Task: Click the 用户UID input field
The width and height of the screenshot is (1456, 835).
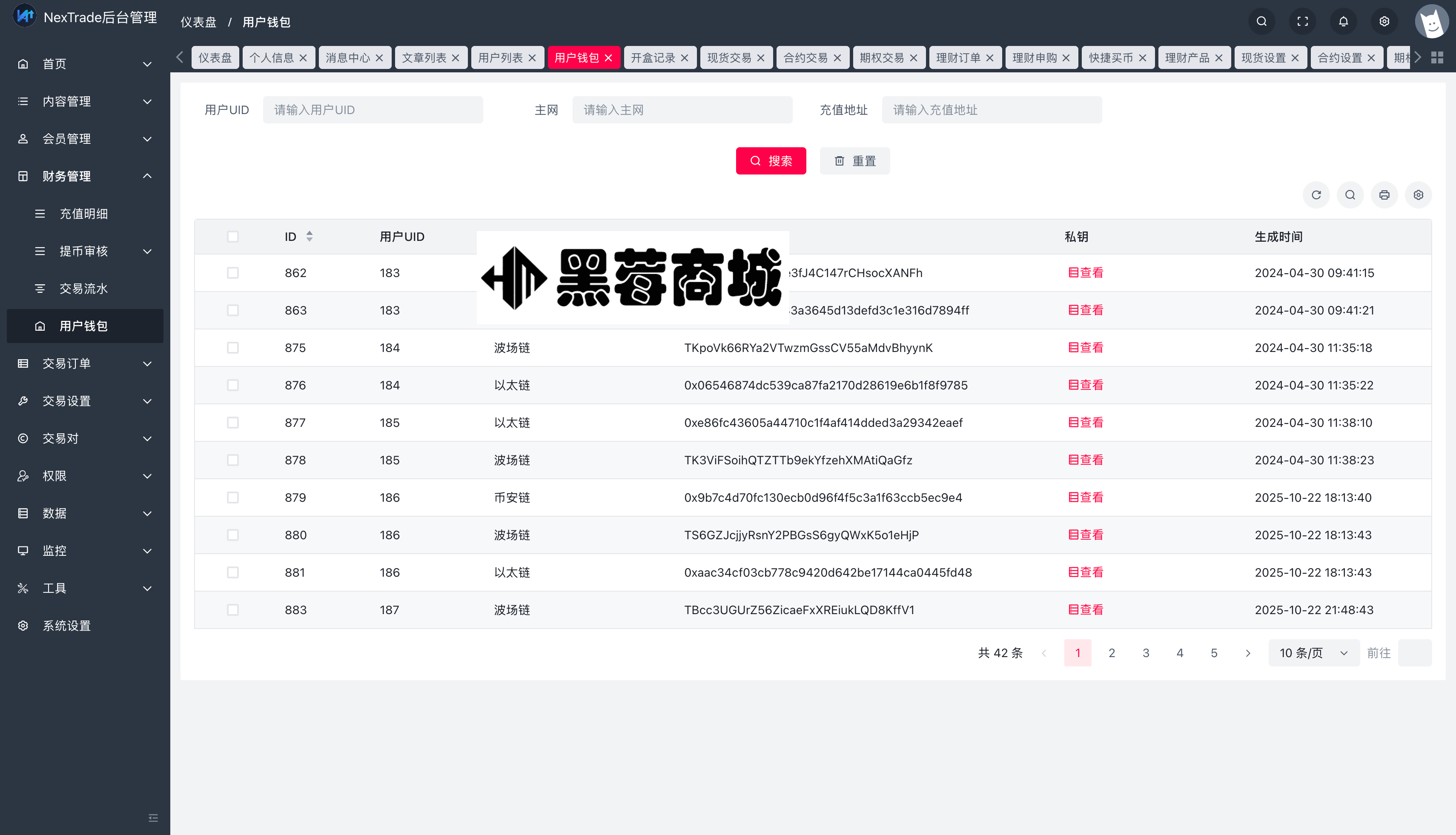Action: click(x=373, y=109)
